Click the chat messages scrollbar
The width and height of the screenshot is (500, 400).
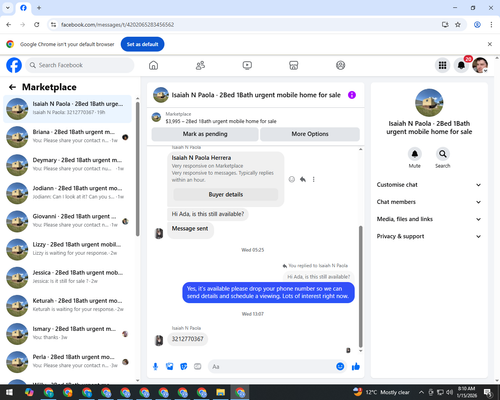pyautogui.click(x=360, y=287)
